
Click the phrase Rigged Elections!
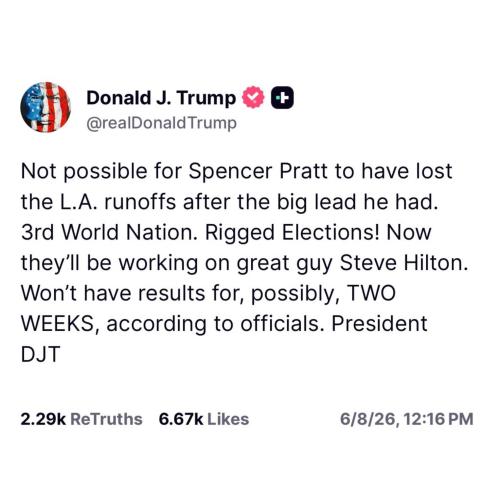click(292, 233)
